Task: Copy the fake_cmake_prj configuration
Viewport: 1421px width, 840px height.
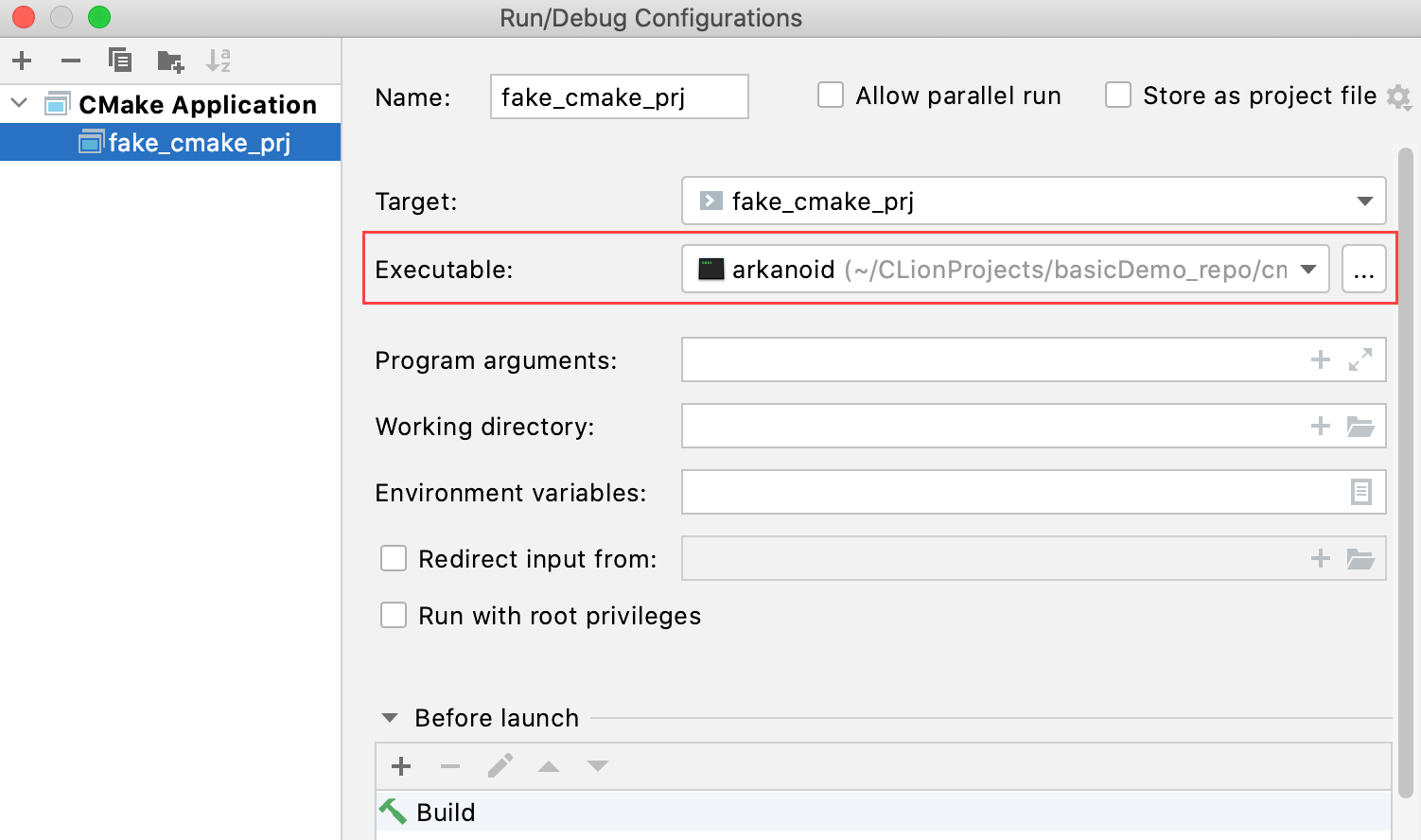Action: pos(120,60)
